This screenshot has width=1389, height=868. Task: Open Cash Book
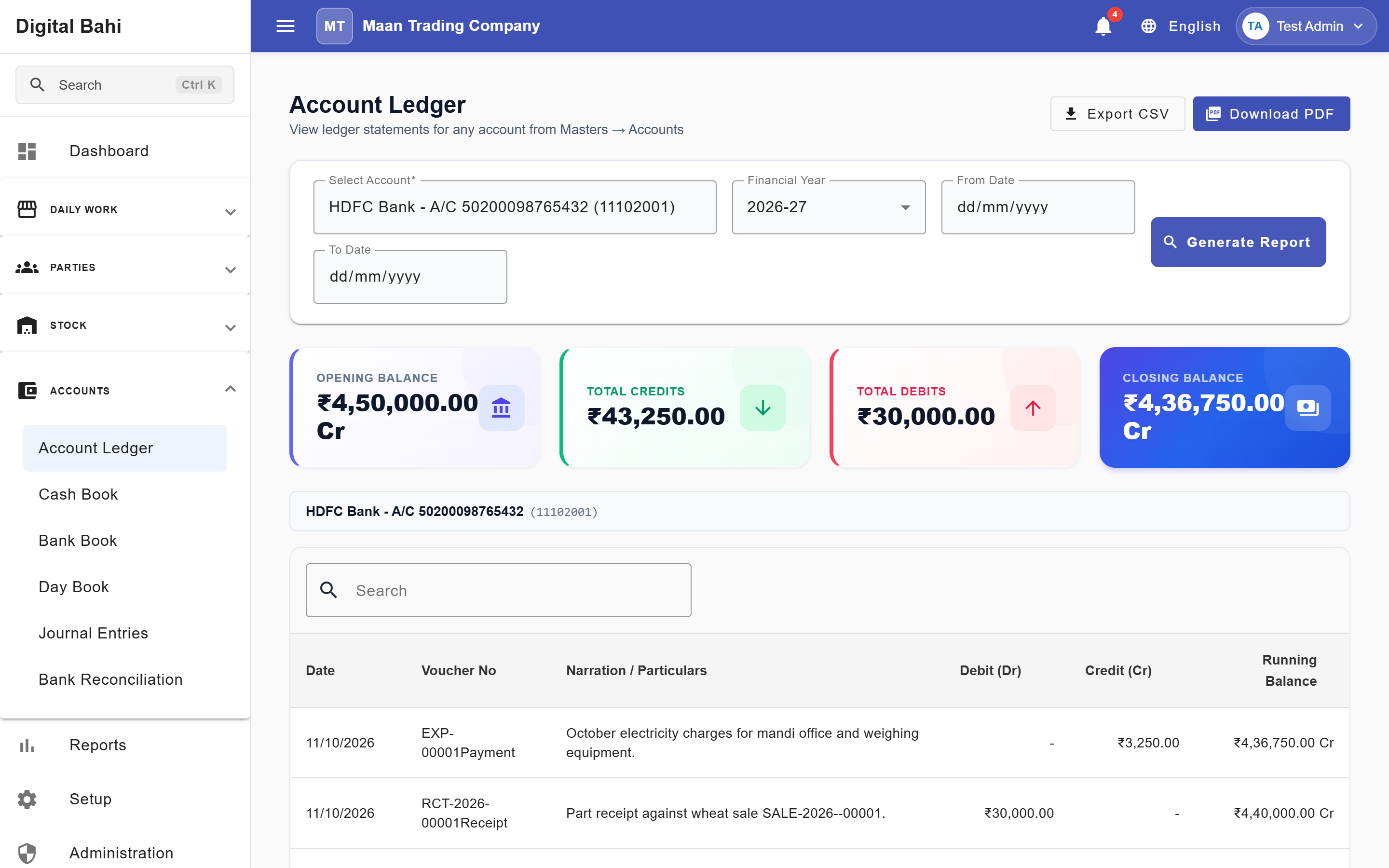point(125,494)
